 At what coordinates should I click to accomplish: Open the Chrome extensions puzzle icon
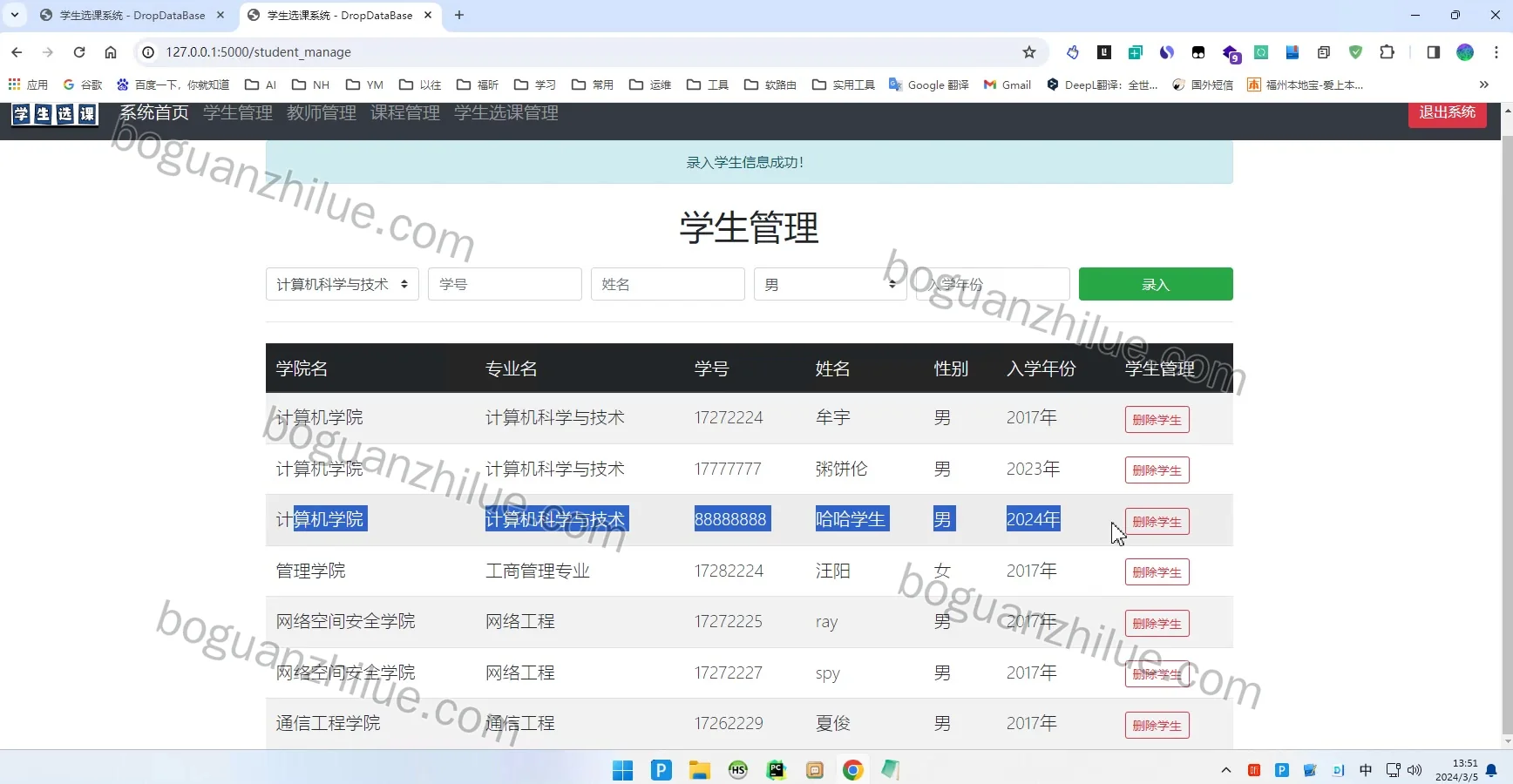pos(1387,52)
